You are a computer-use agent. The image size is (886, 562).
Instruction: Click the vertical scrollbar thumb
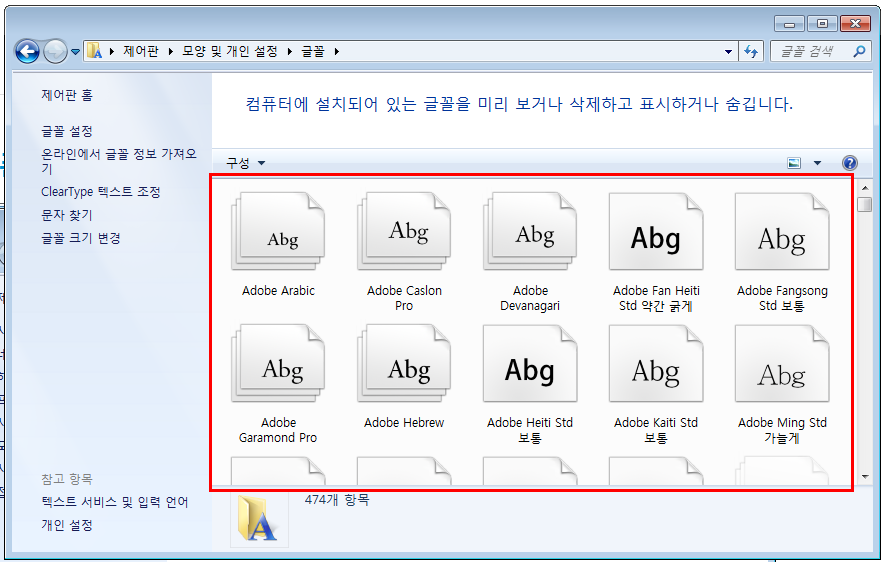pyautogui.click(x=865, y=204)
